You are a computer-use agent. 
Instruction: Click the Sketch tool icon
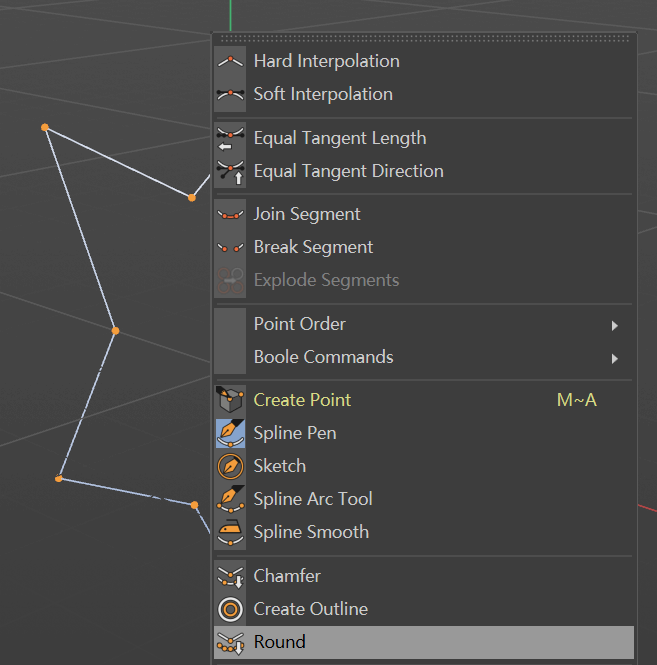[230, 466]
